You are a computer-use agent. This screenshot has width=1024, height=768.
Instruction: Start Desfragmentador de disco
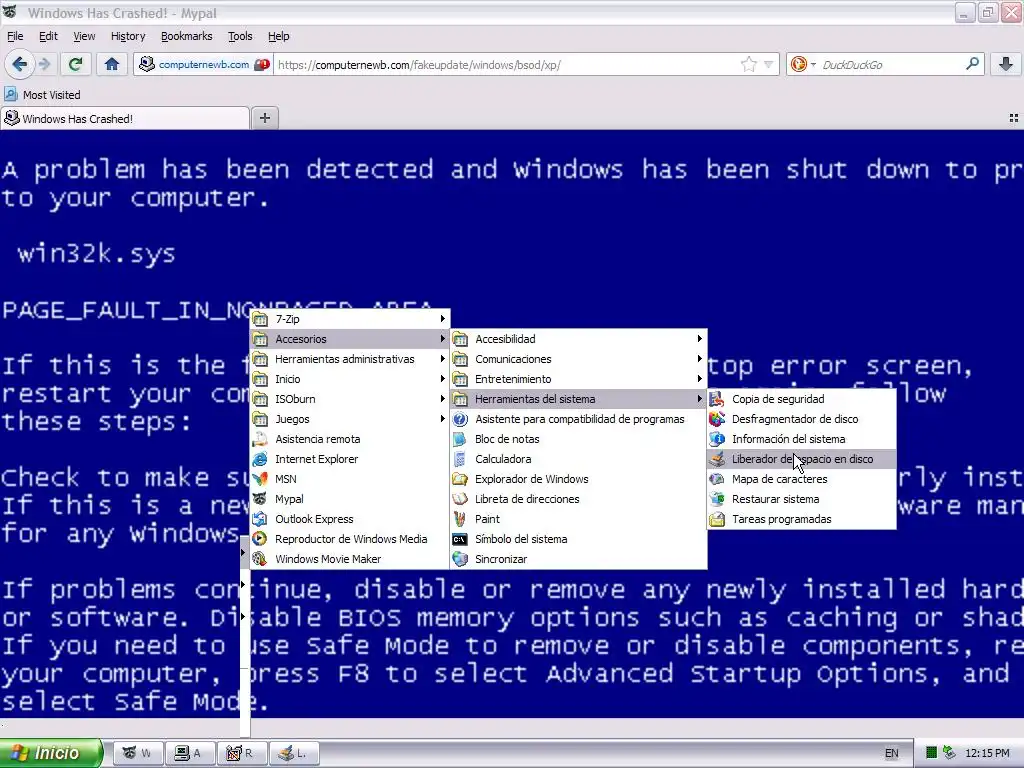coord(801,419)
